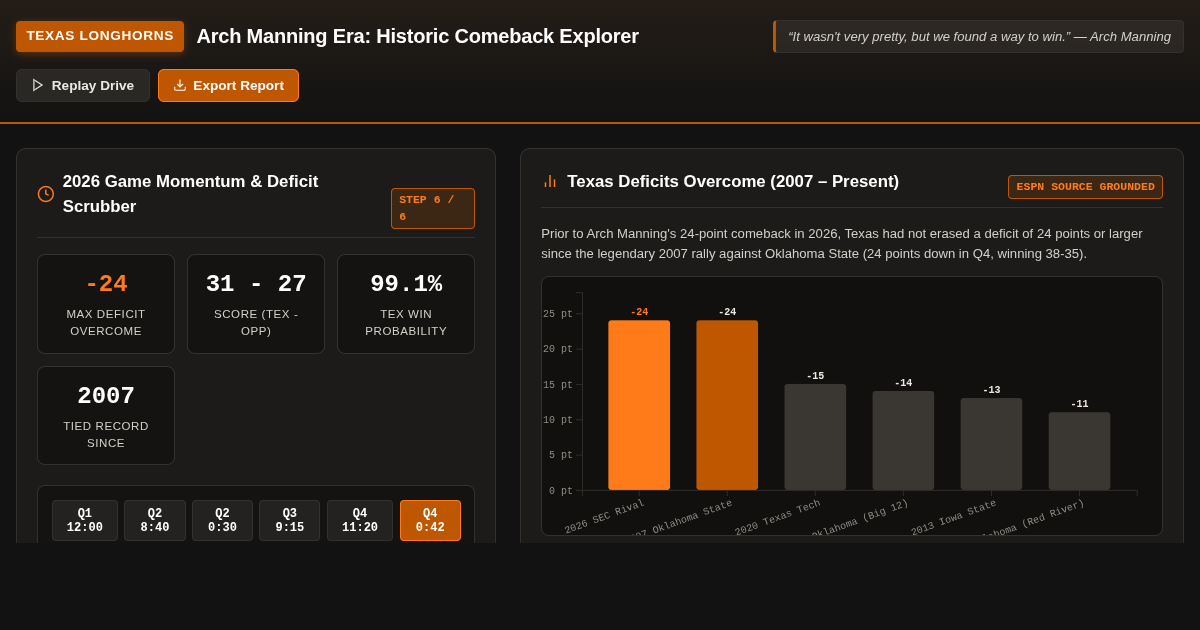Image resolution: width=1200 pixels, height=630 pixels.
Task: Click the 2026 Game Momentum & Deficit Scrubber heading
Action: pyautogui.click(x=190, y=194)
